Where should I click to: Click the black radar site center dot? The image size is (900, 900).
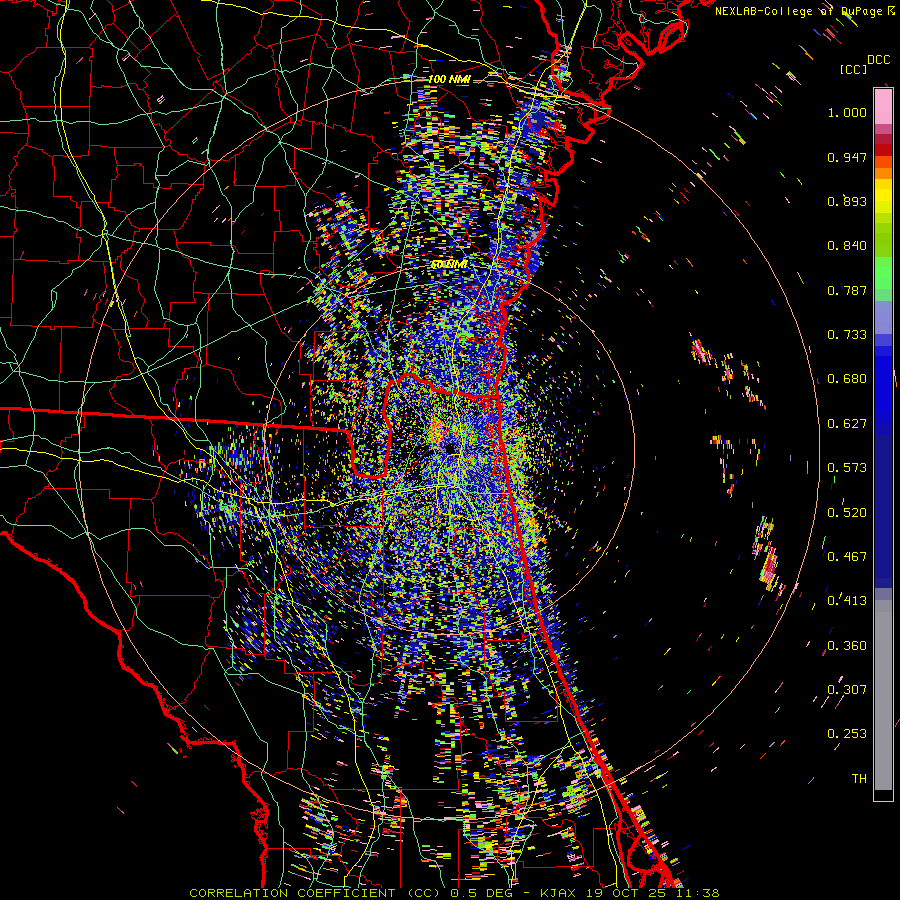click(x=449, y=448)
